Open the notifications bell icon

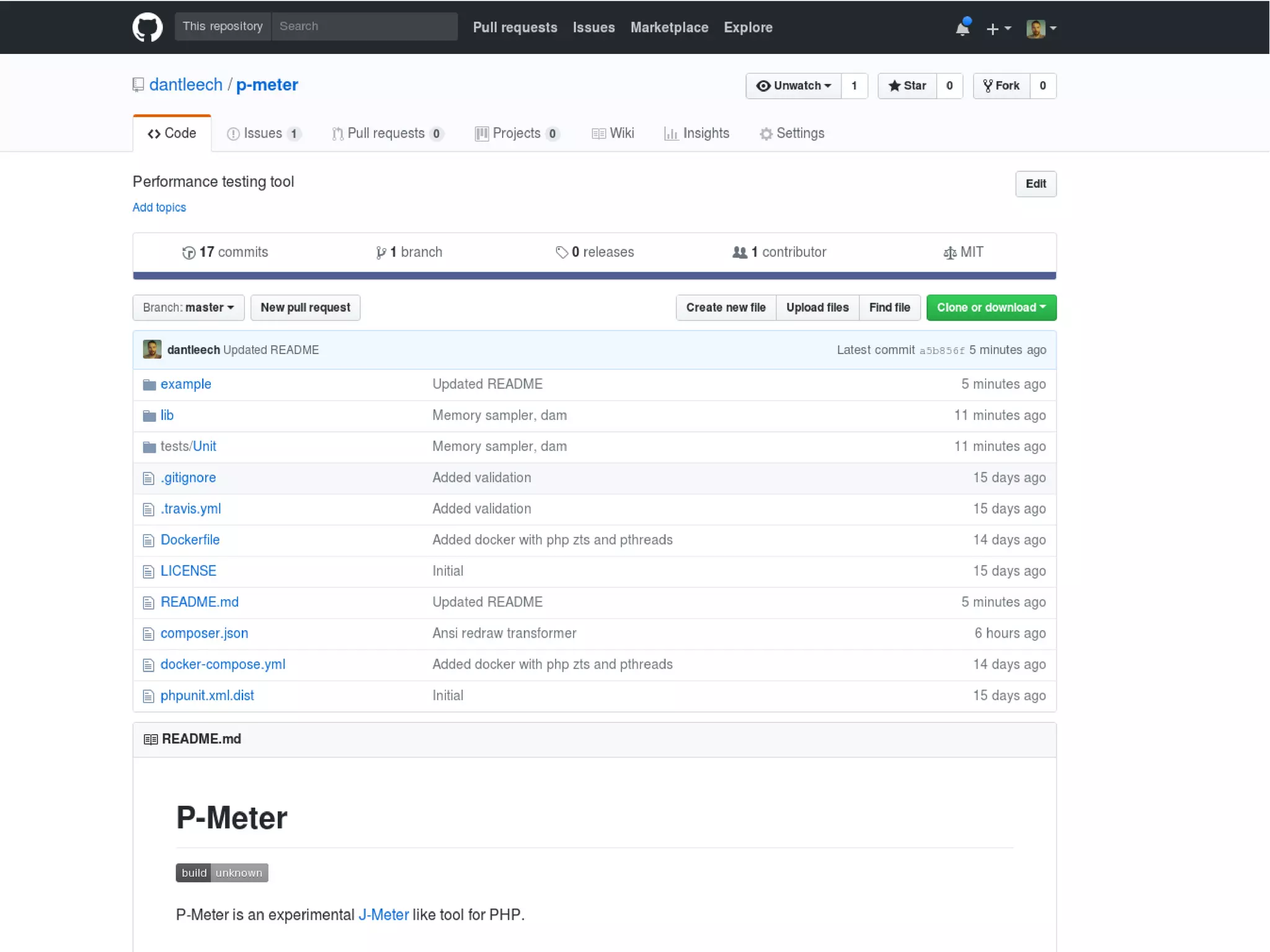[962, 28]
